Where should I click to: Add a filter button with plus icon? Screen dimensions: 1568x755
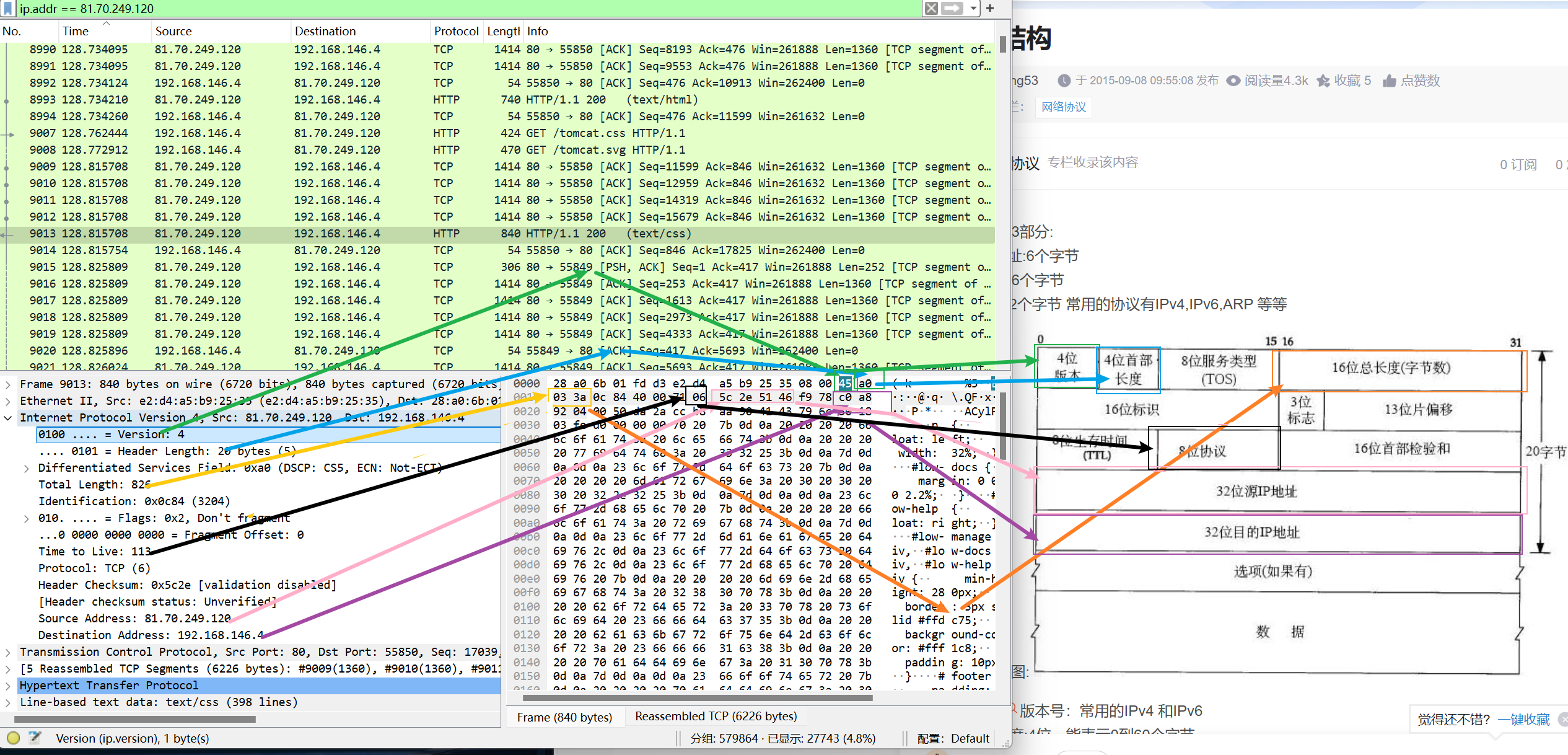point(990,8)
